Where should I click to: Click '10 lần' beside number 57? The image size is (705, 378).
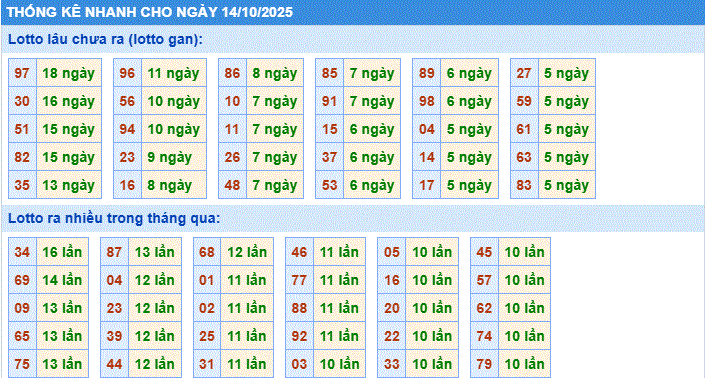pos(524,280)
